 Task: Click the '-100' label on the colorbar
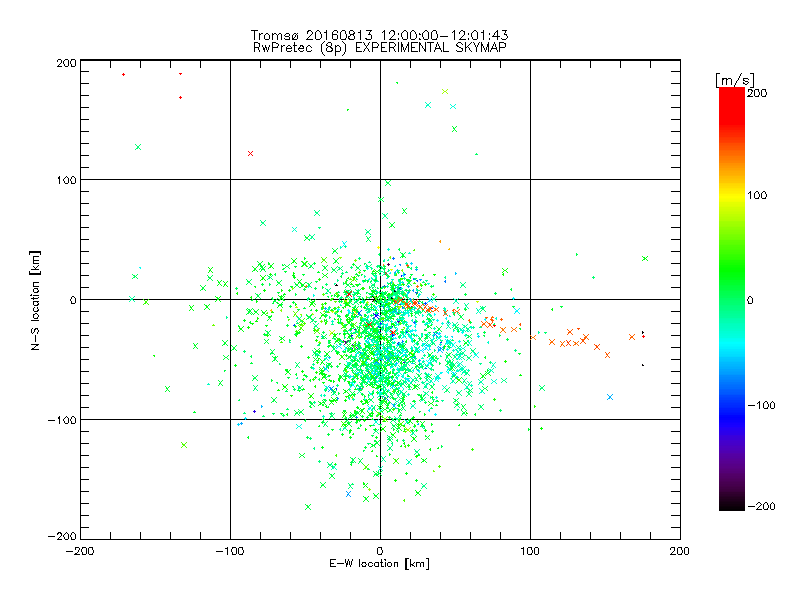click(x=761, y=405)
